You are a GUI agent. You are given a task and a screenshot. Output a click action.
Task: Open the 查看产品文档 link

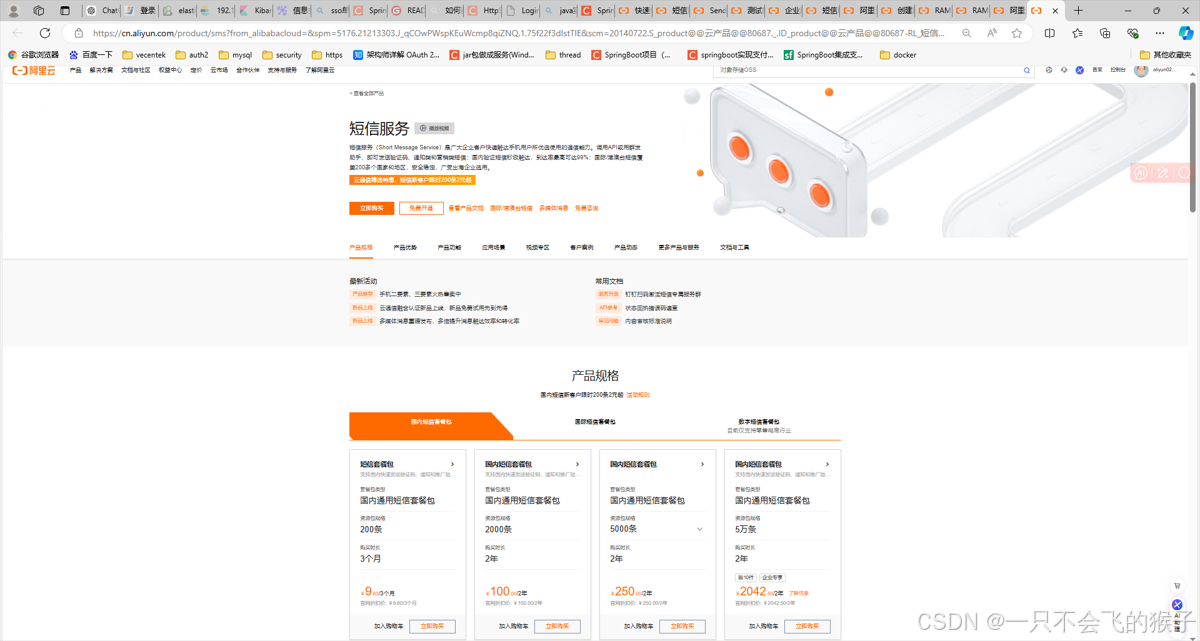tap(466, 208)
